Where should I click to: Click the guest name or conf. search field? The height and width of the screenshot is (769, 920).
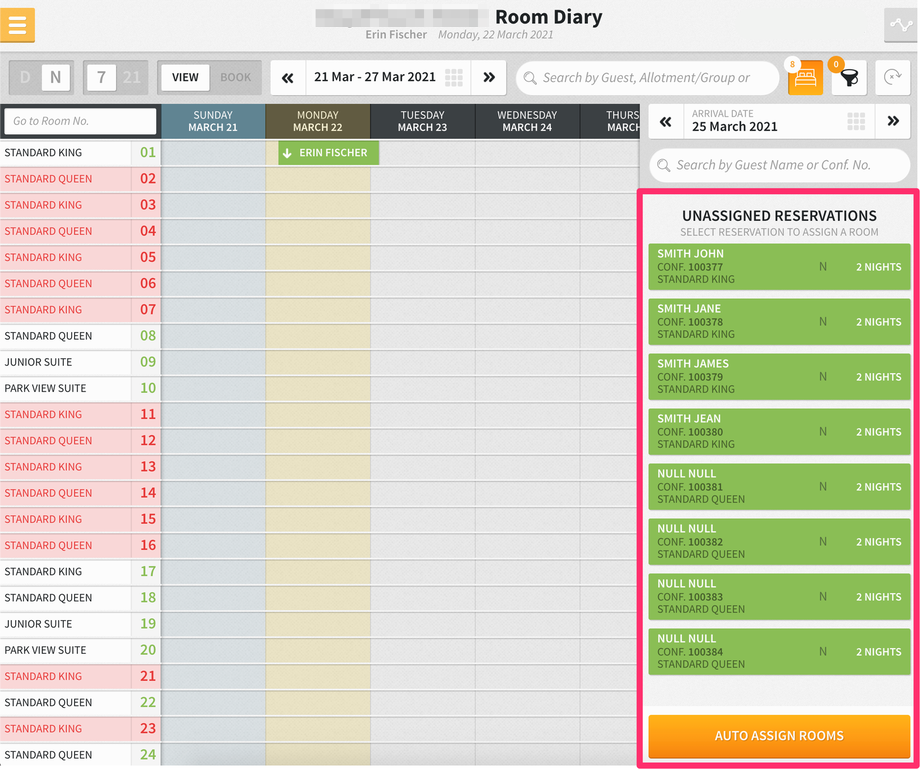click(x=780, y=165)
